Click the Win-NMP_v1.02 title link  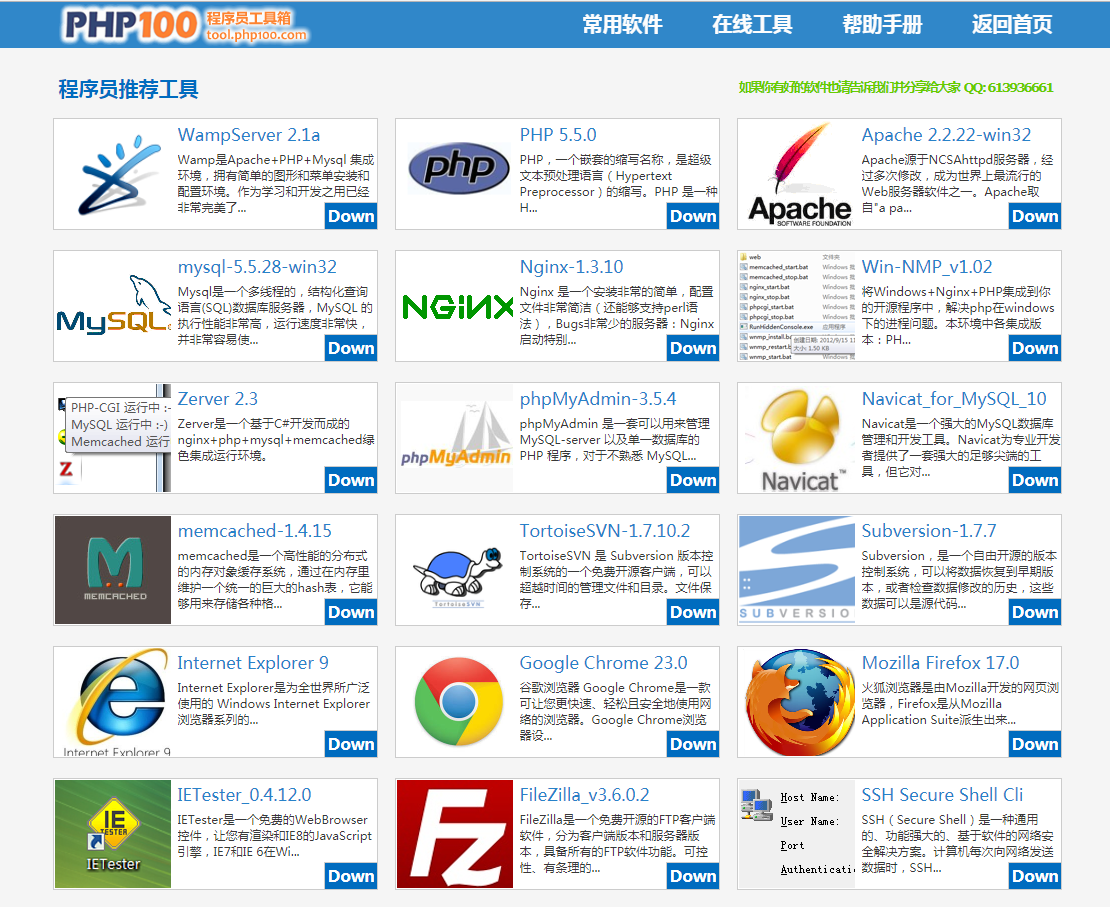click(927, 267)
